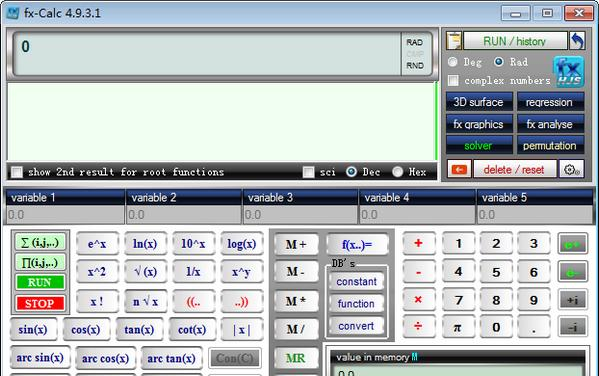This screenshot has width=599, height=376.
Task: Click the x! factorial key
Action: click(x=97, y=301)
